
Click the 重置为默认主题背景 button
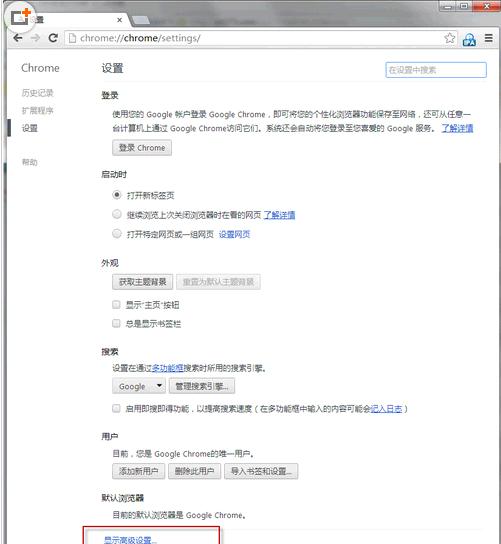(x=218, y=282)
